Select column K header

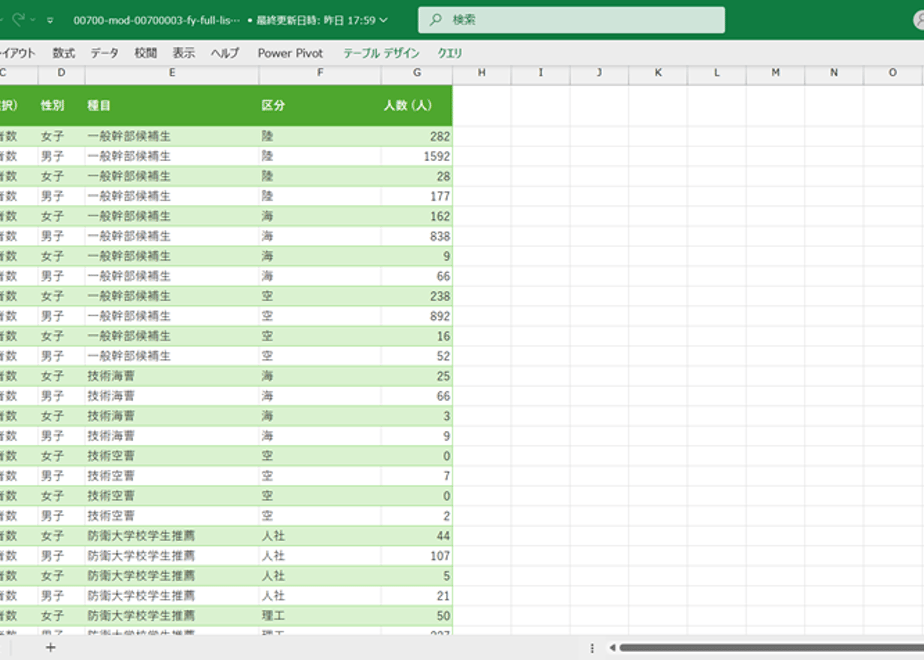(x=658, y=72)
